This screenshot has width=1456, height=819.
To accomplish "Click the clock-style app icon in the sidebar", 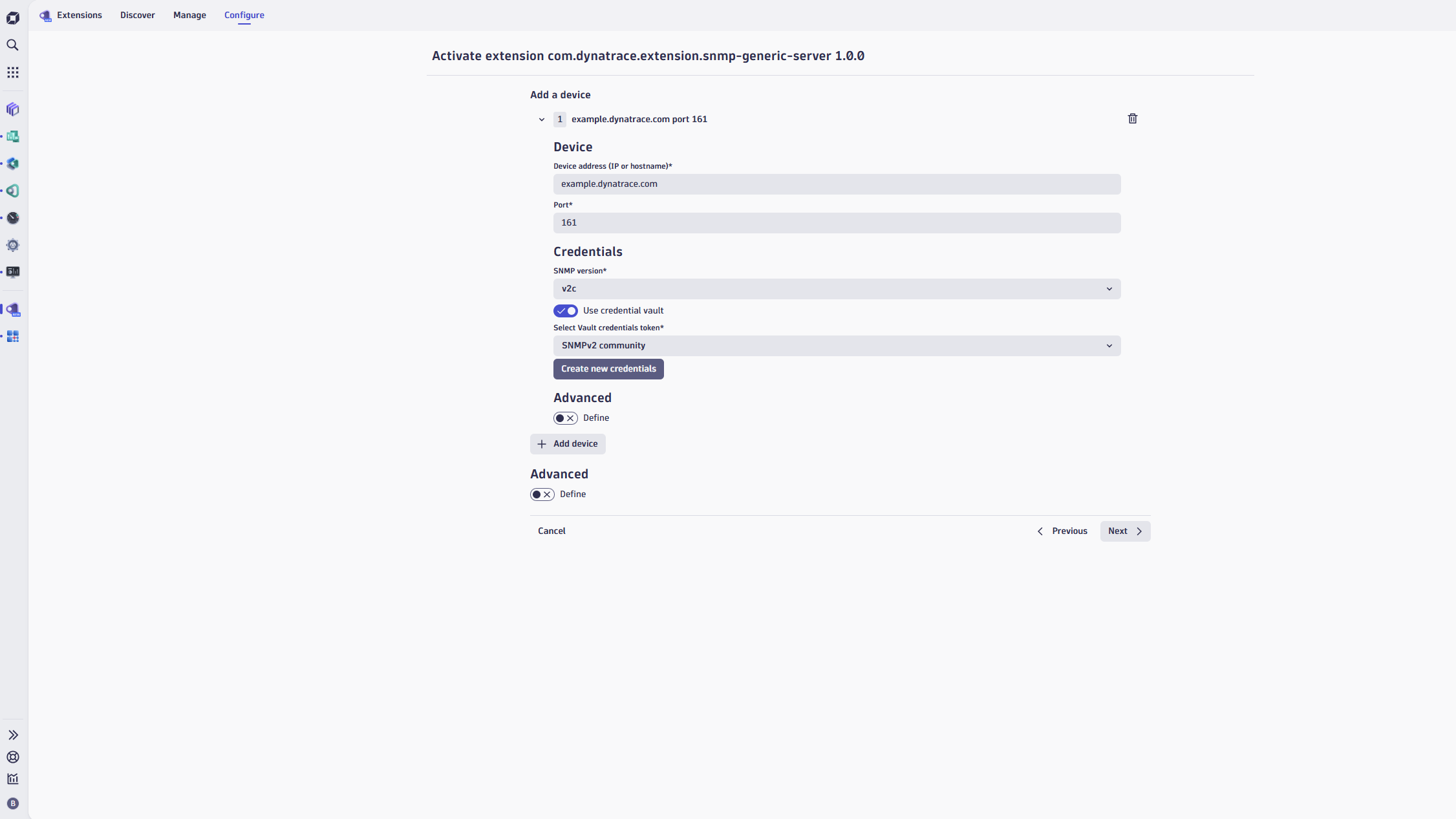I will (x=13, y=218).
